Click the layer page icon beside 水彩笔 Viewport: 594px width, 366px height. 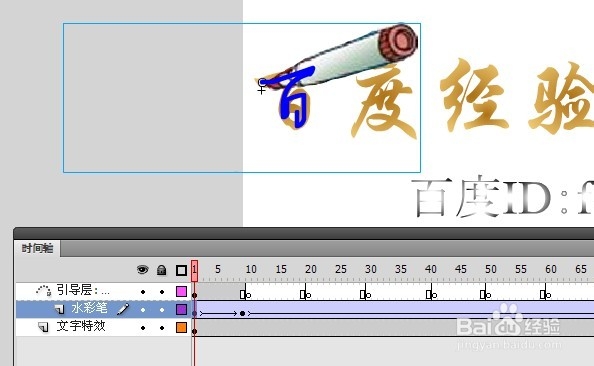[59, 309]
